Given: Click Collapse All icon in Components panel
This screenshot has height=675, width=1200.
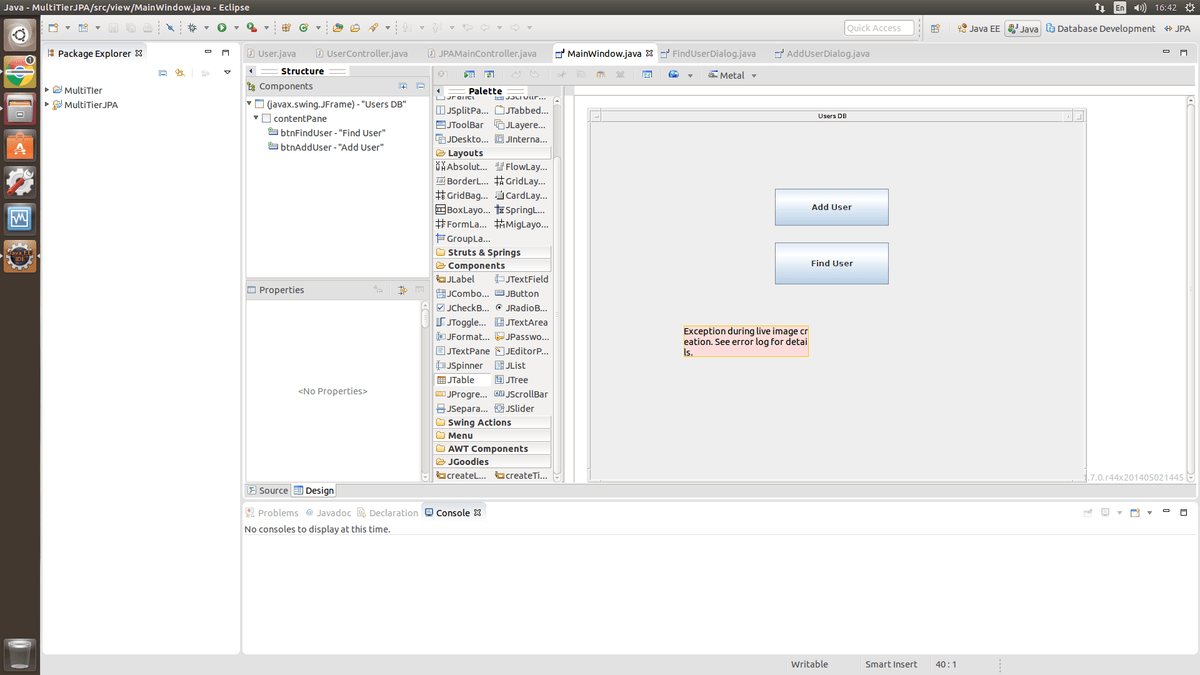Looking at the screenshot, I should pyautogui.click(x=421, y=86).
